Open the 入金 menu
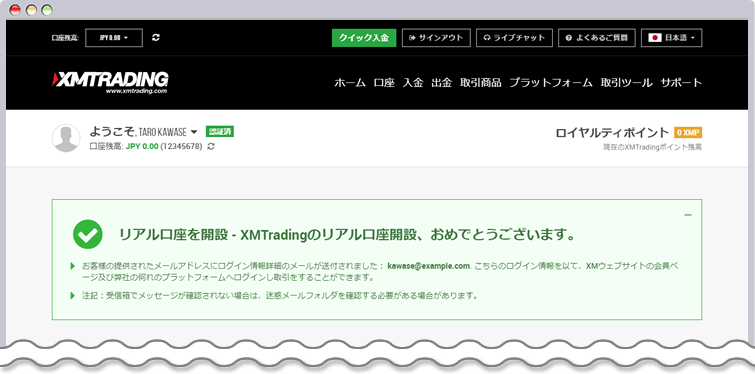This screenshot has height=374, width=755. click(x=413, y=83)
